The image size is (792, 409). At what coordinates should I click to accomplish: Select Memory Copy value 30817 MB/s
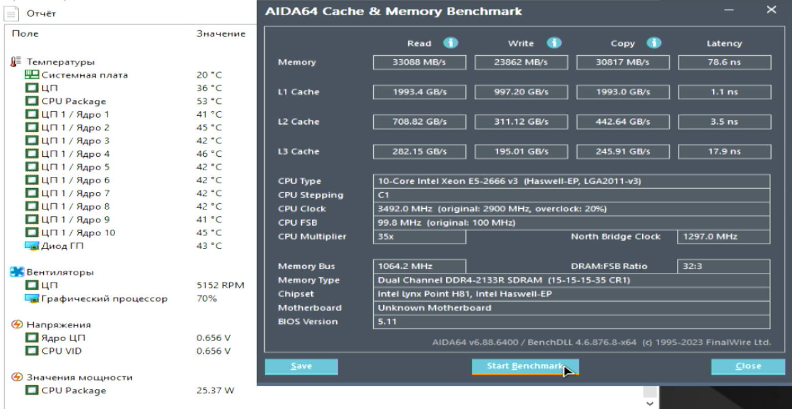(623, 62)
